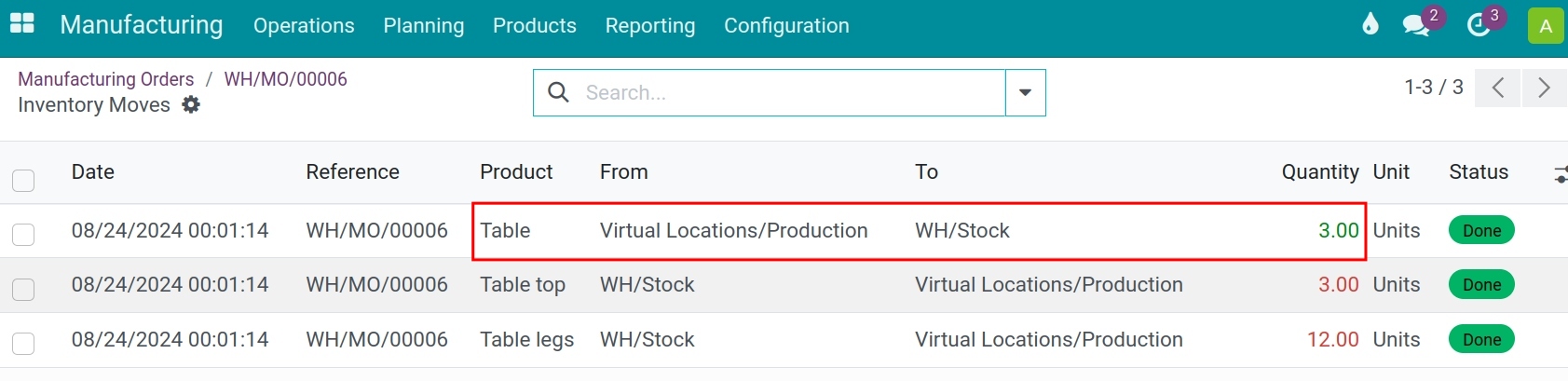Click the gear icon beside Inventory Moves
This screenshot has width=1568, height=381.
(x=191, y=104)
